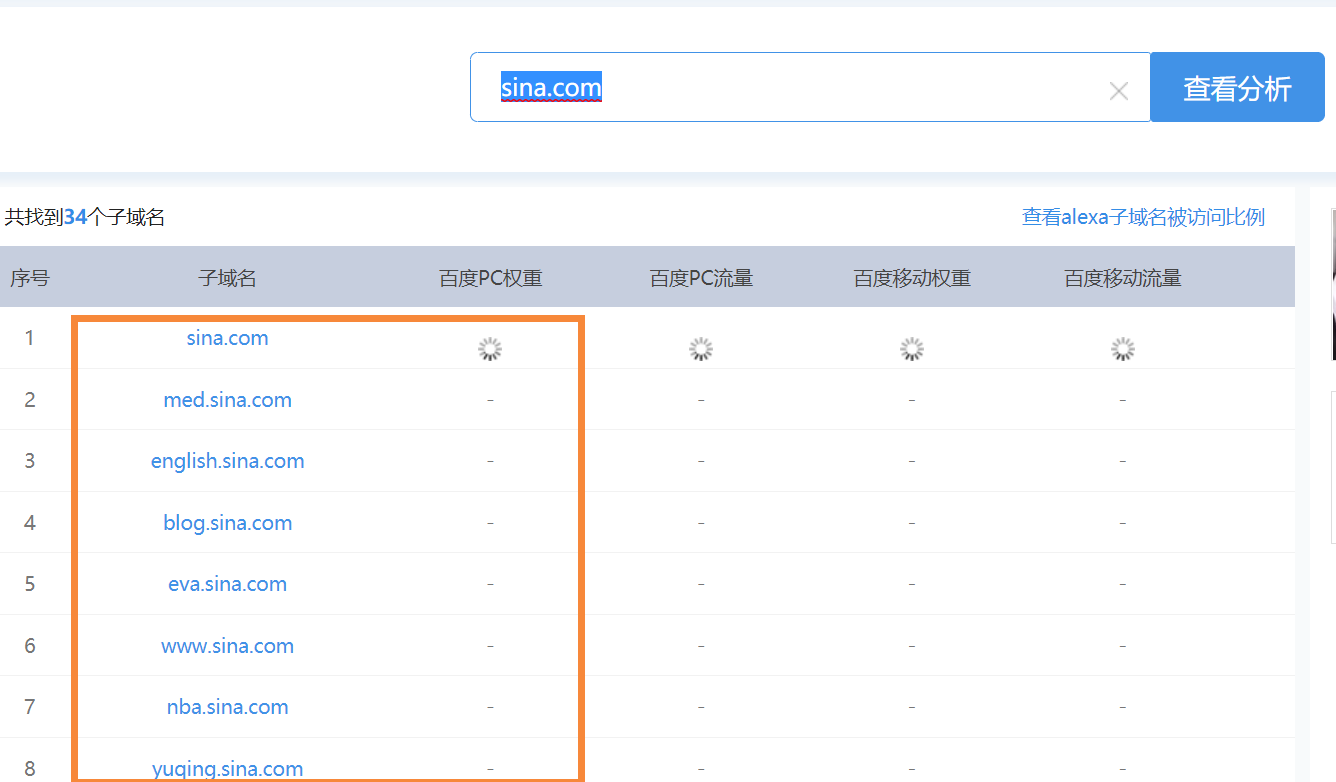Click the loading spinner under 百度移动权重
This screenshot has width=1336, height=782.
(912, 349)
